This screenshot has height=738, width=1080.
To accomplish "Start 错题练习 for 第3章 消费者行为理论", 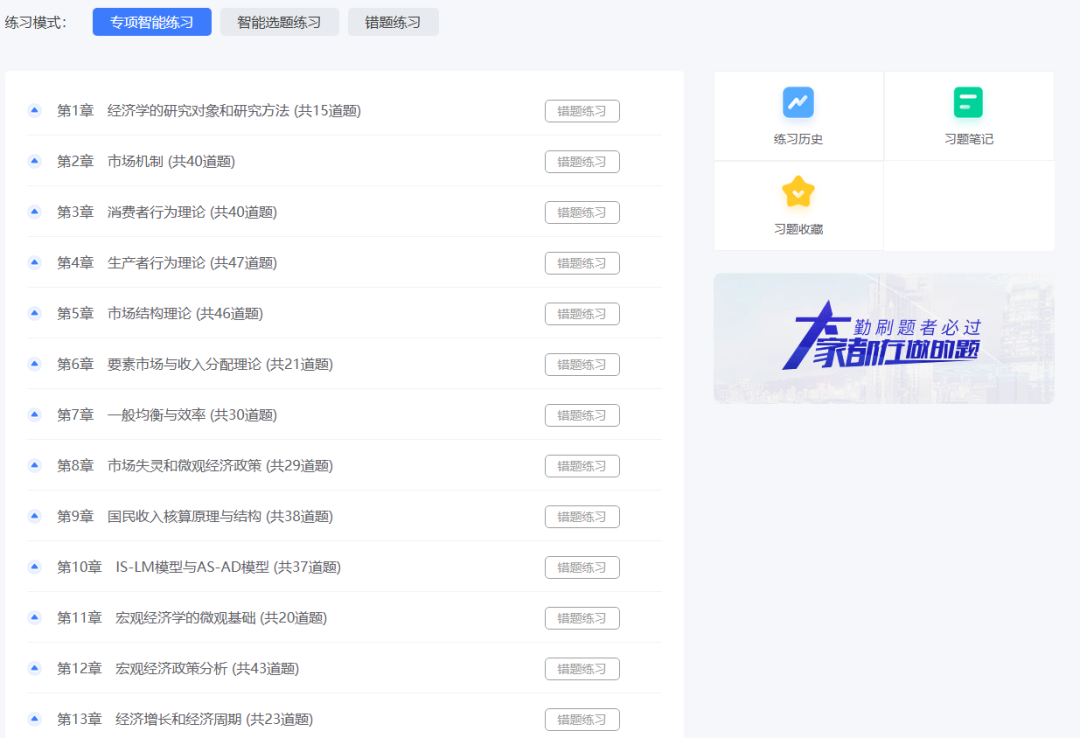I will [x=582, y=213].
